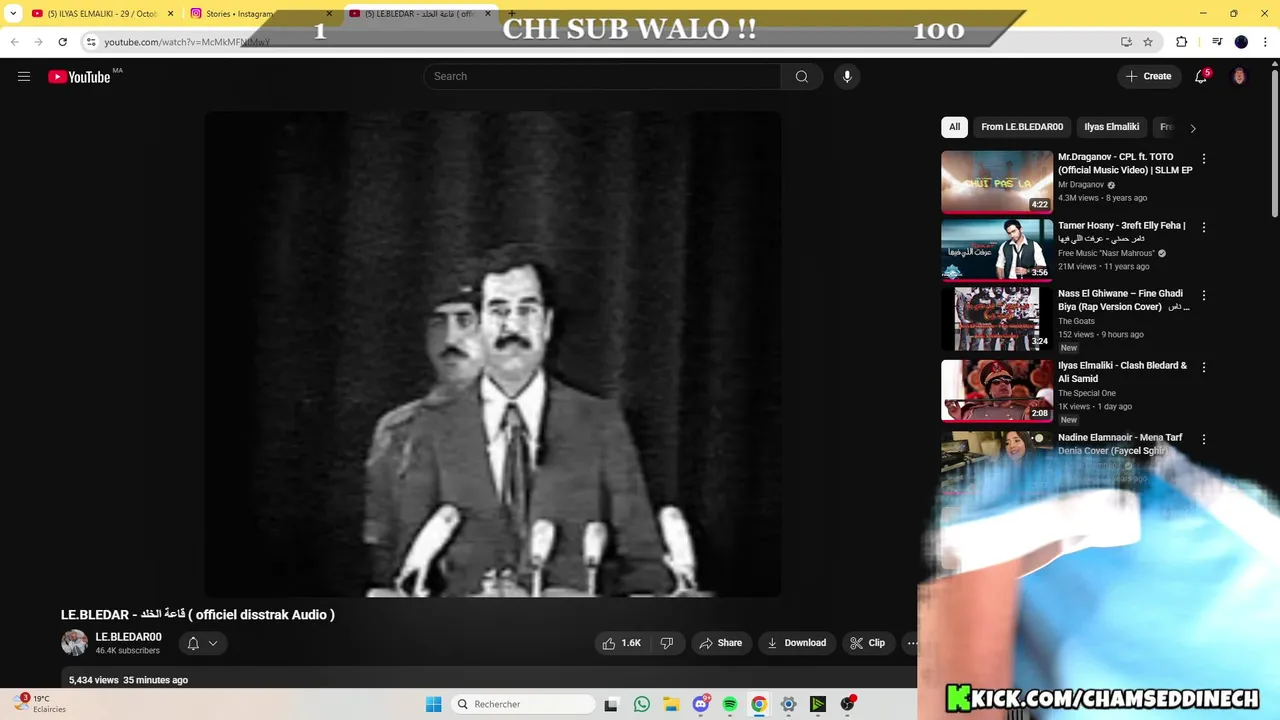
Task: Download the video
Action: click(796, 643)
